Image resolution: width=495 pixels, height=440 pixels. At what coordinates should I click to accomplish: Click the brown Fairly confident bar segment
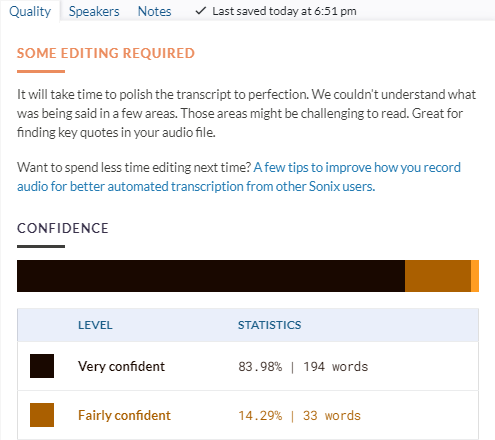[438, 276]
